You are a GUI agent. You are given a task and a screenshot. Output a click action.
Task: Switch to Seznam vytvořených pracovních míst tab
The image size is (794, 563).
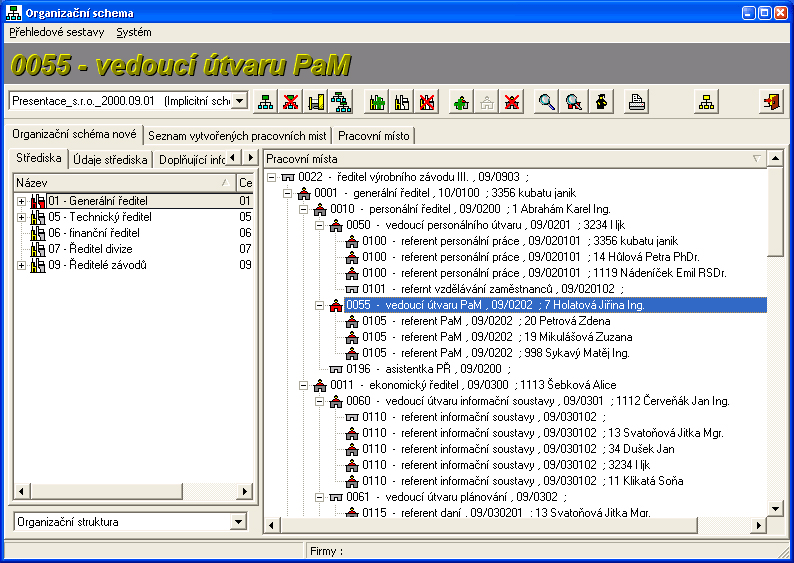coord(237,136)
